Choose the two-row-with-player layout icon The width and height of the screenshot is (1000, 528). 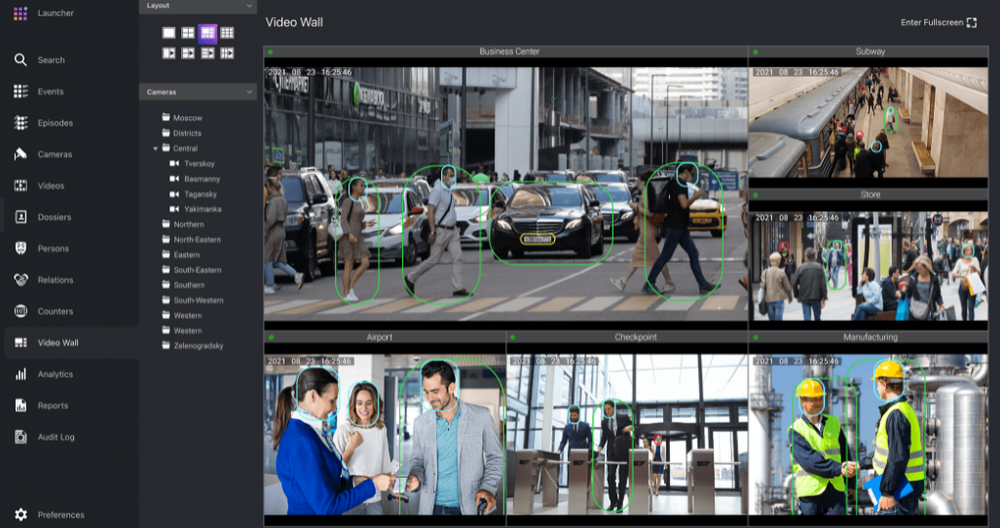[188, 53]
